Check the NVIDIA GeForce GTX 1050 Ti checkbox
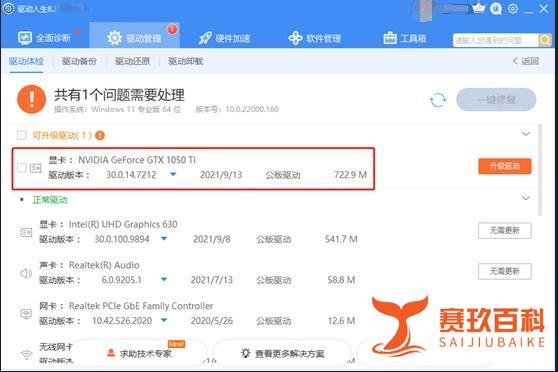This screenshot has width=558, height=372. [22, 167]
